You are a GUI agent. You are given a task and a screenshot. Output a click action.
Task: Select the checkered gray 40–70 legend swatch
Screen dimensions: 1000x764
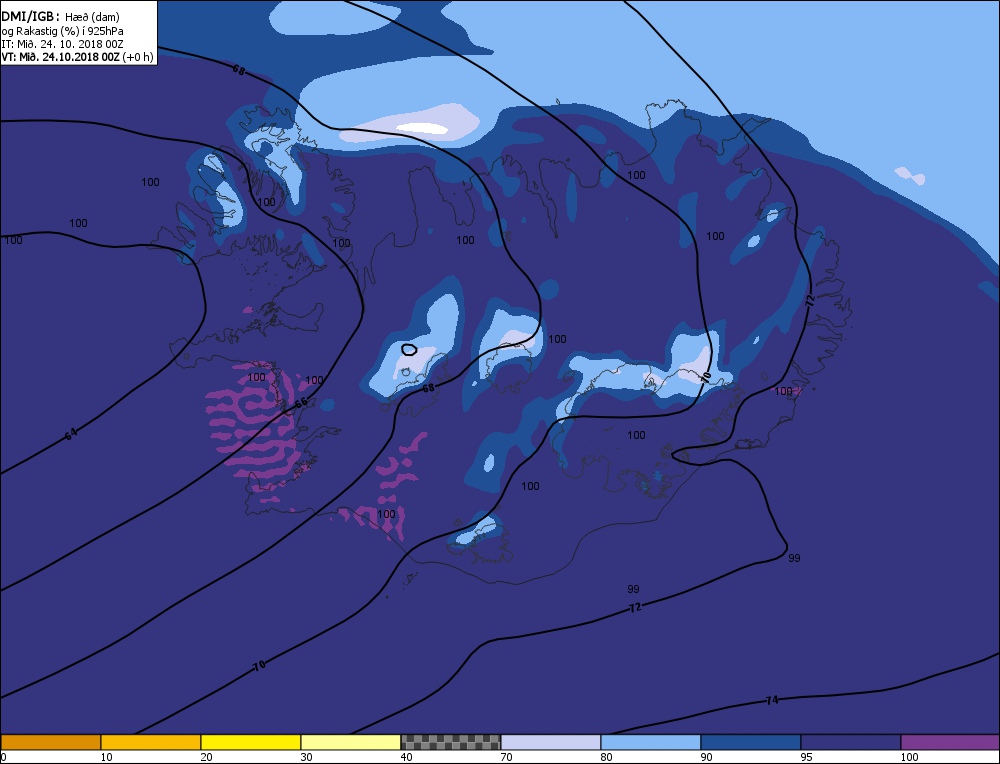coord(451,742)
